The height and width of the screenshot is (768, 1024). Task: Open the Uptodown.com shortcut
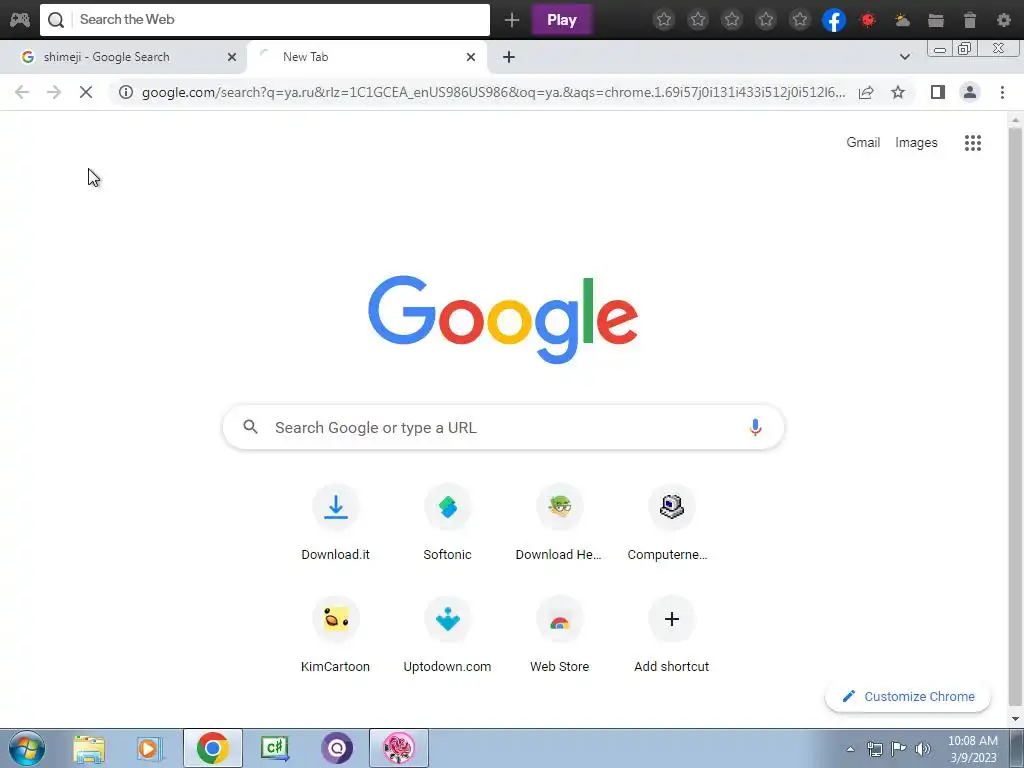click(x=447, y=635)
